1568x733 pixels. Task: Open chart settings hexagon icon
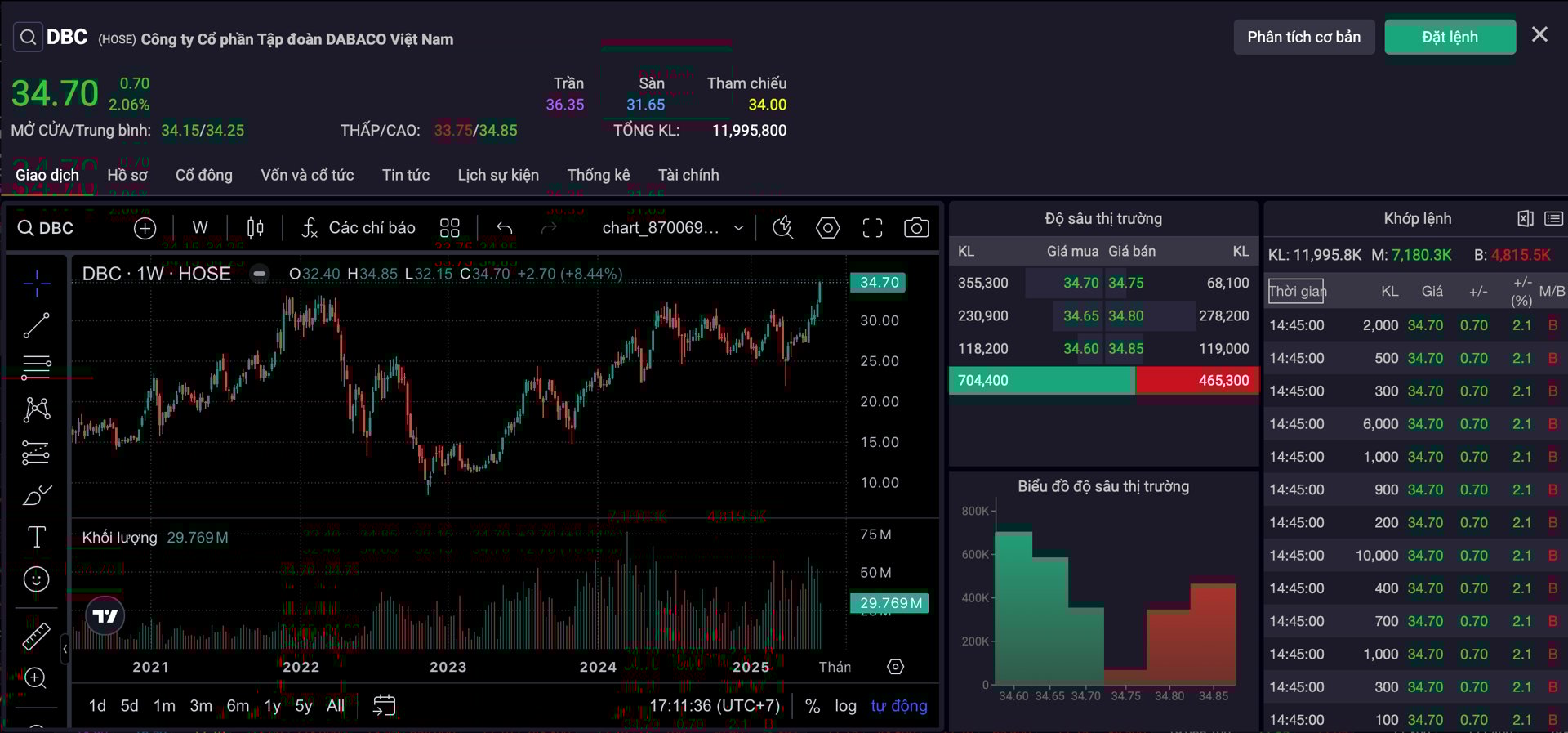point(827,228)
